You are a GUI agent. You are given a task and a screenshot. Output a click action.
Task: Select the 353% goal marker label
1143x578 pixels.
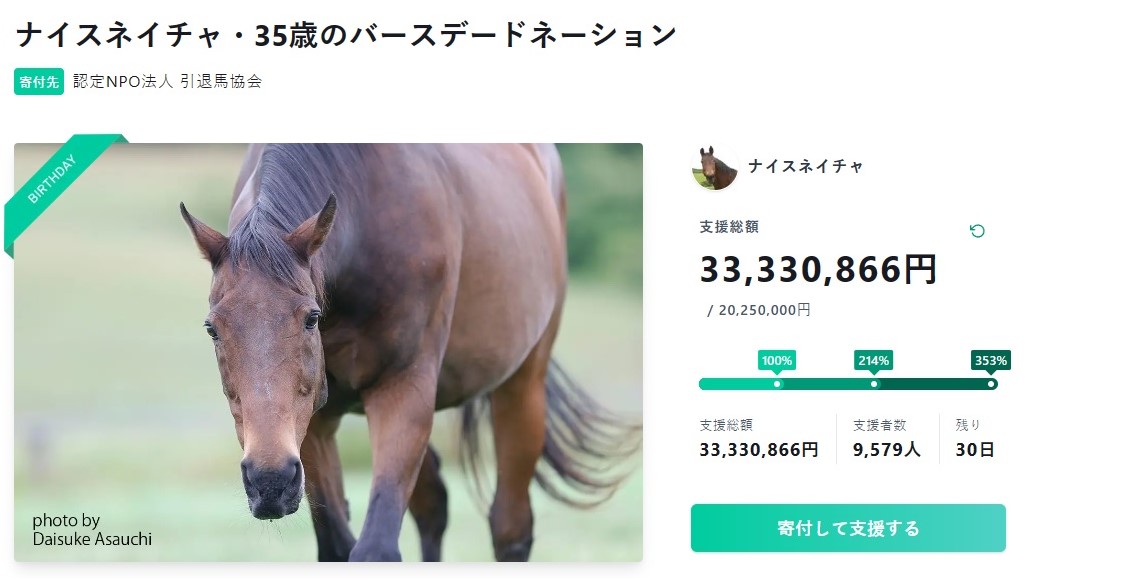click(x=990, y=360)
